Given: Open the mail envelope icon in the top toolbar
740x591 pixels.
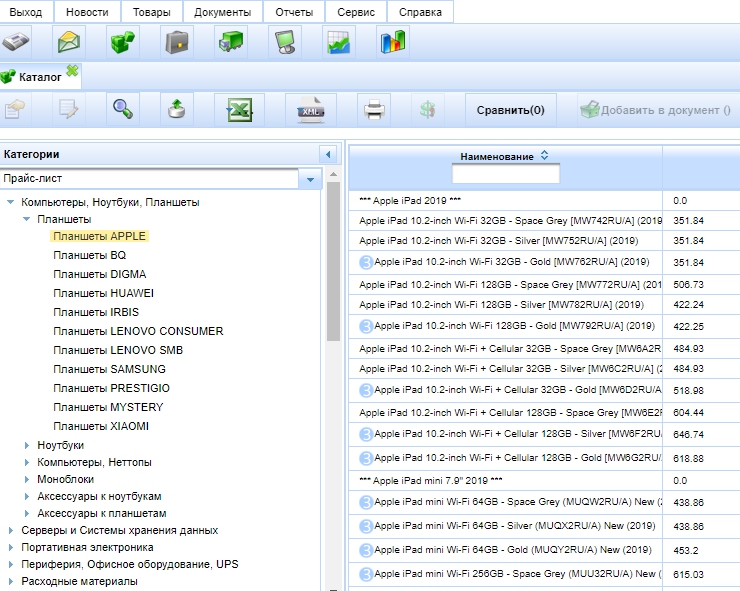Looking at the screenshot, I should [x=69, y=42].
